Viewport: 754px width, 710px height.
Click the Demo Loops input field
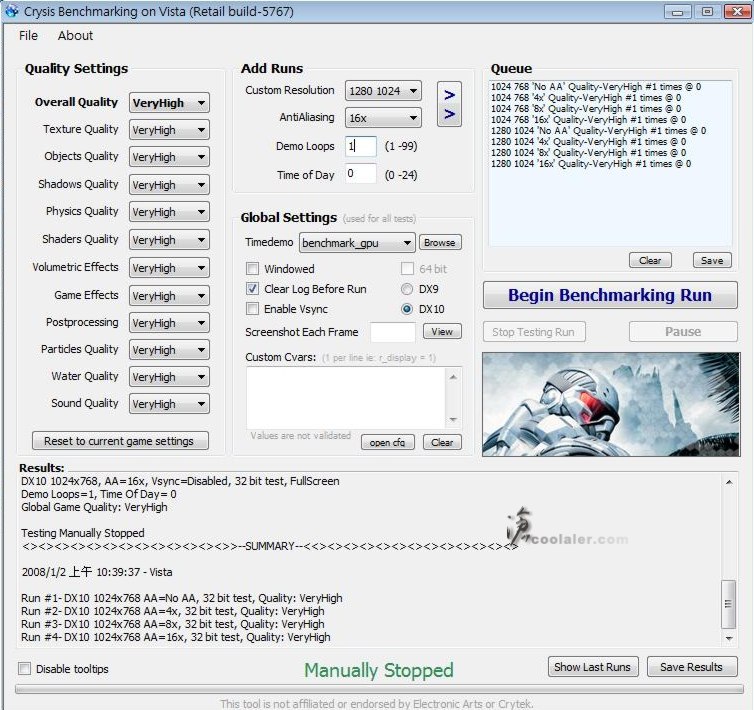click(361, 146)
